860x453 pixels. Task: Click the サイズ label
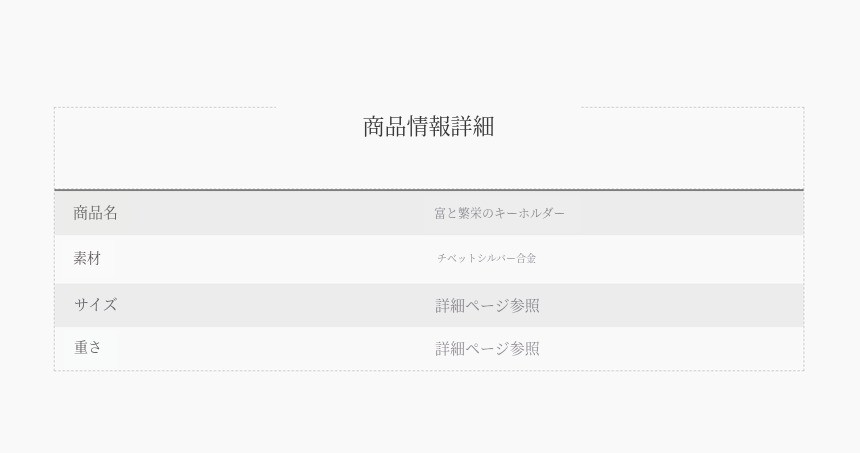(95, 305)
